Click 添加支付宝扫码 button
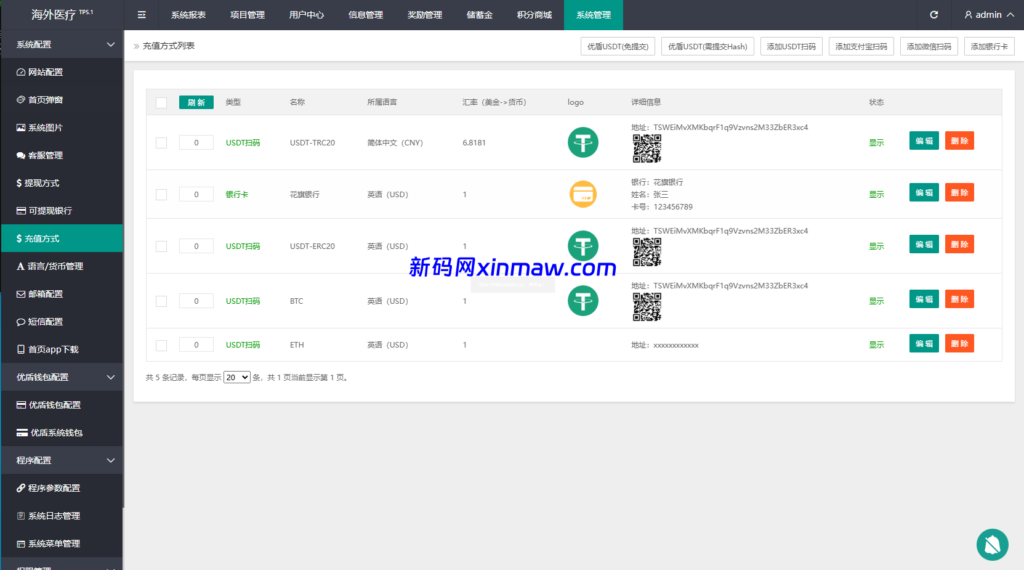 861,46
